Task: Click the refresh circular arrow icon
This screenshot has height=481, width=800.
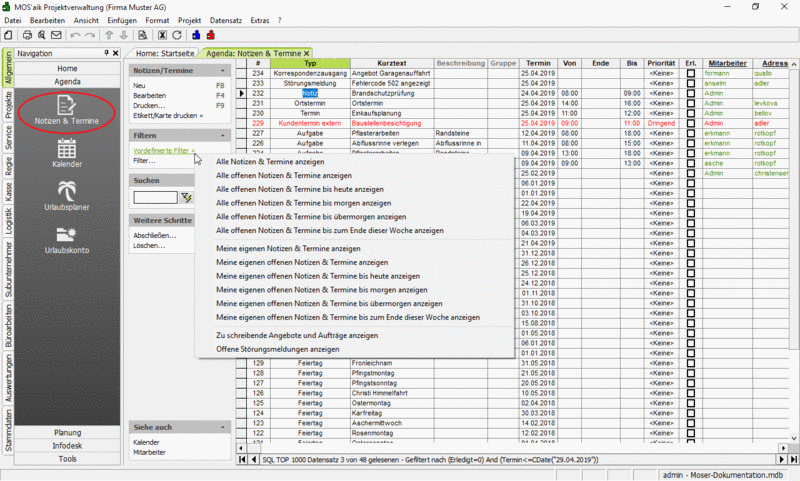Action: (177, 35)
